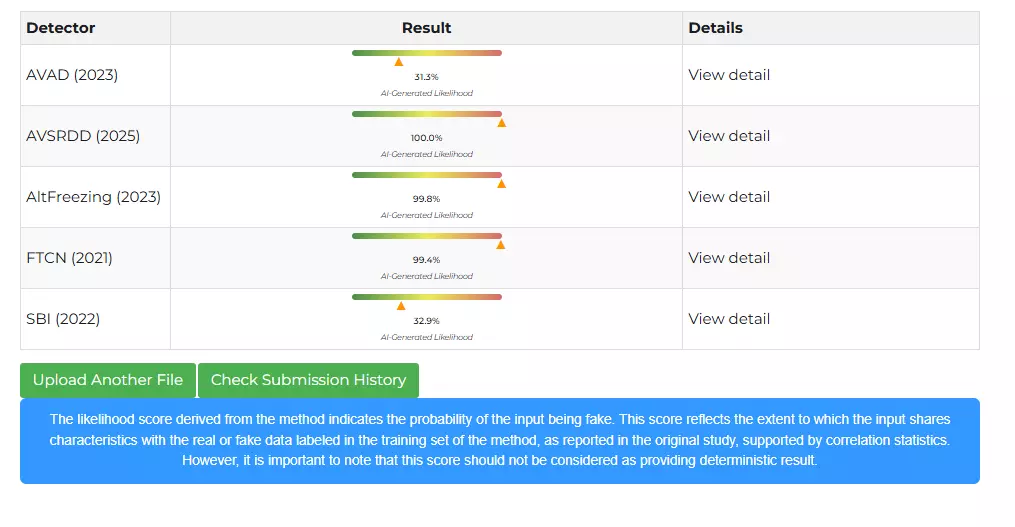The height and width of the screenshot is (527, 1015).
Task: Click the Result column header
Action: (x=426, y=28)
